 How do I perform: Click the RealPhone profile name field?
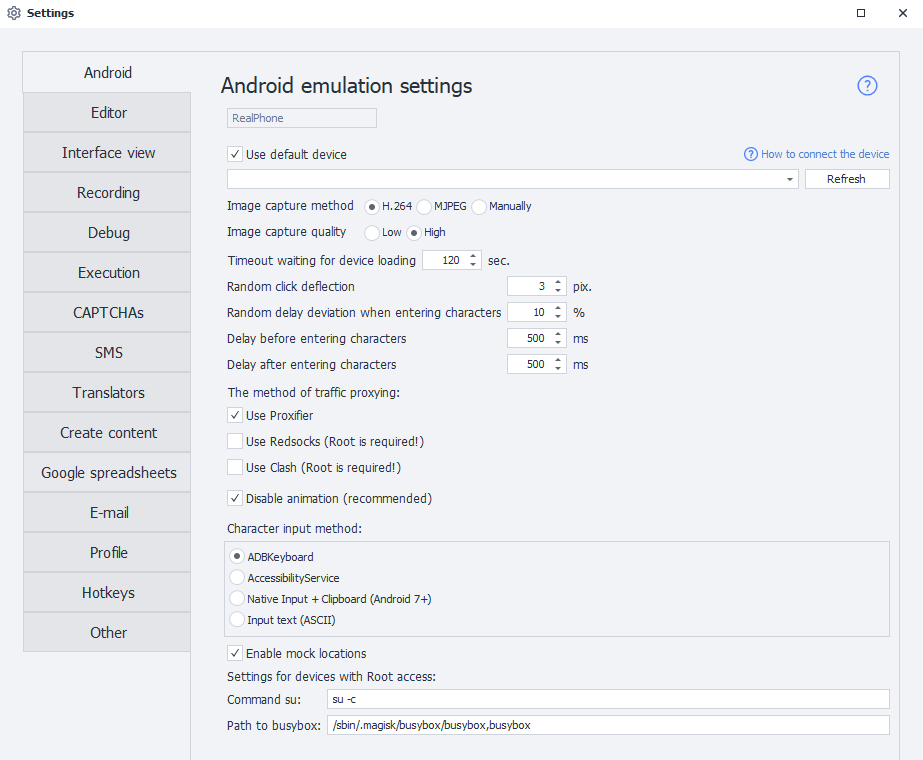[301, 118]
